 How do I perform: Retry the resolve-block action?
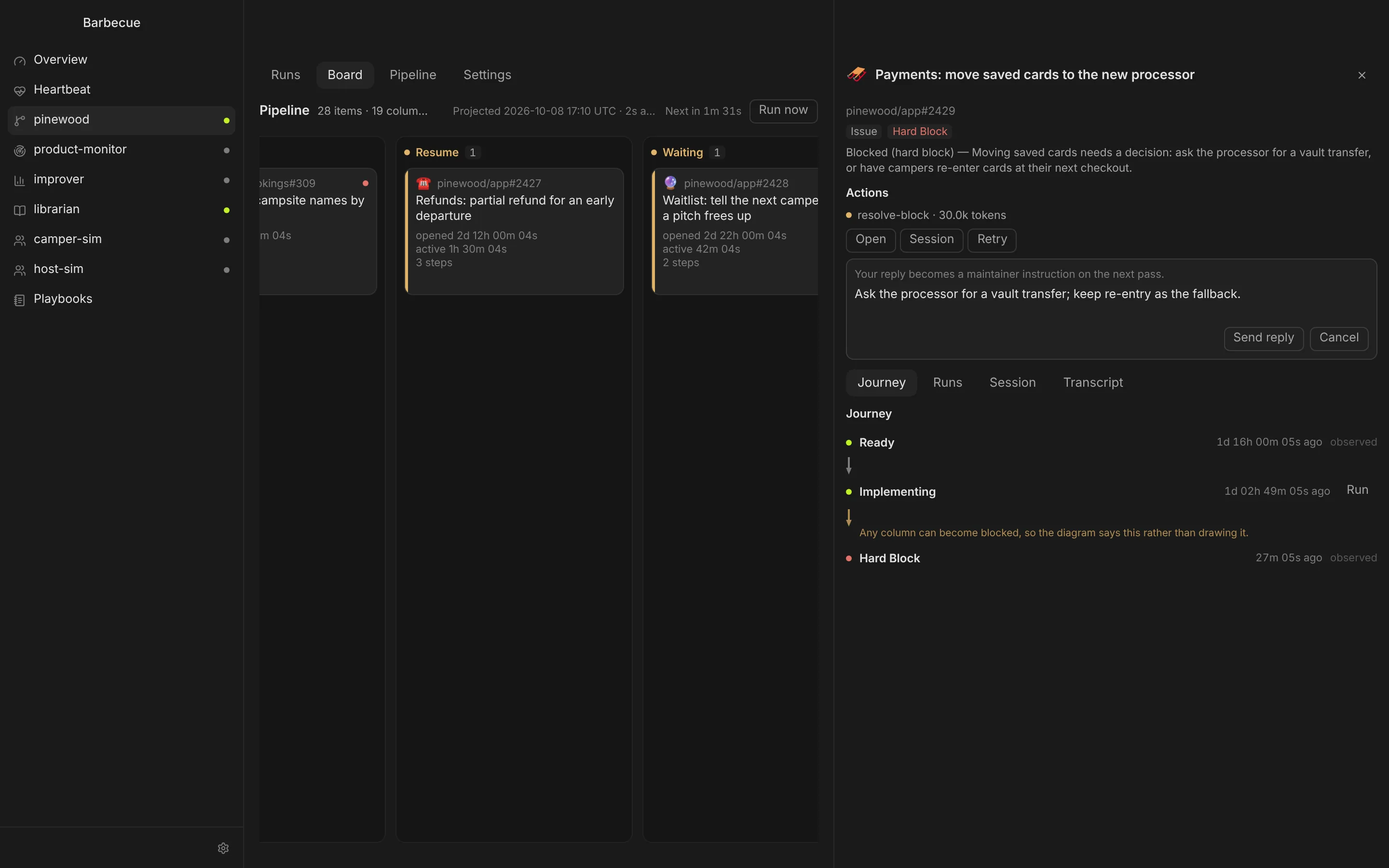coord(991,240)
